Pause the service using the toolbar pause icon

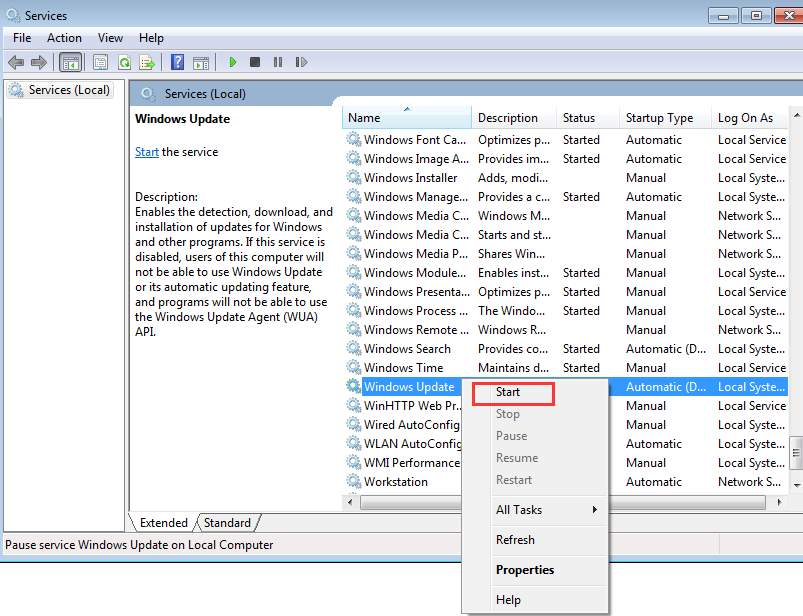click(278, 62)
